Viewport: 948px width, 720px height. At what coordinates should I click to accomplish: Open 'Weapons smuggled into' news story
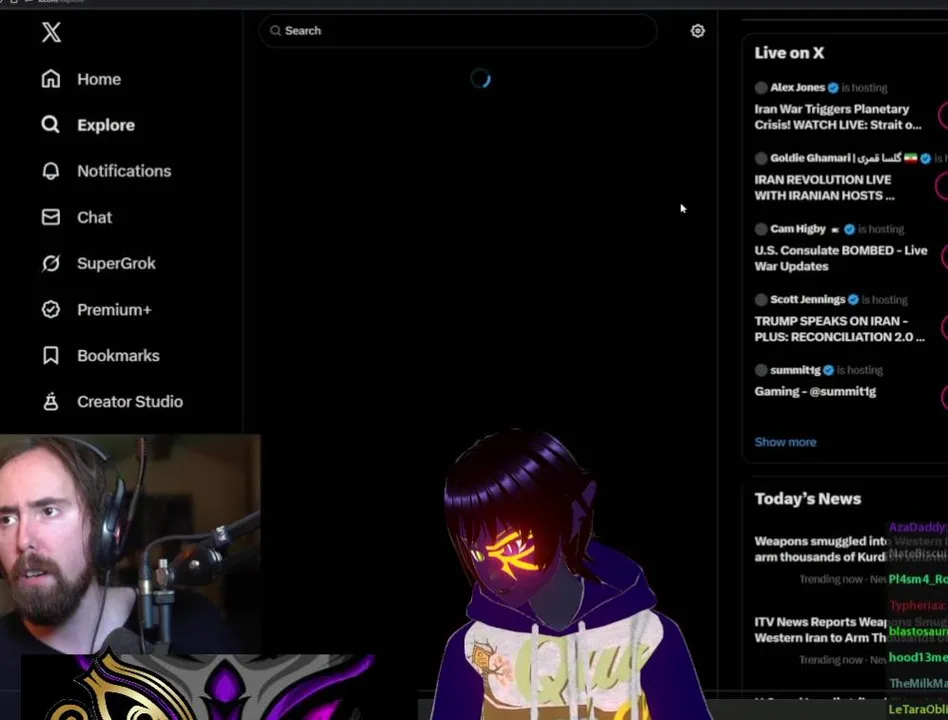pos(820,549)
